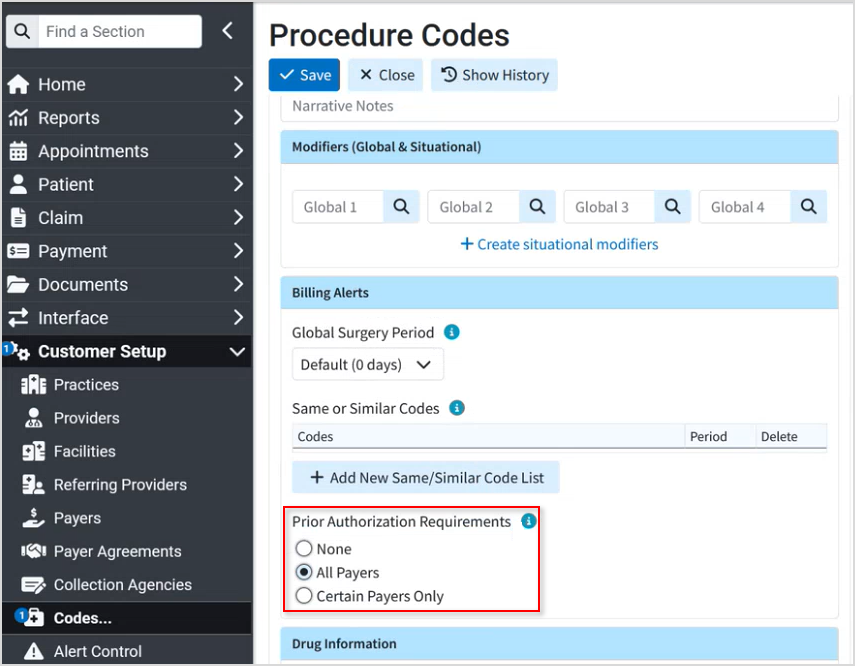Click the sidebar search magnifier icon
Viewport: 859px width, 669px height.
click(22, 31)
